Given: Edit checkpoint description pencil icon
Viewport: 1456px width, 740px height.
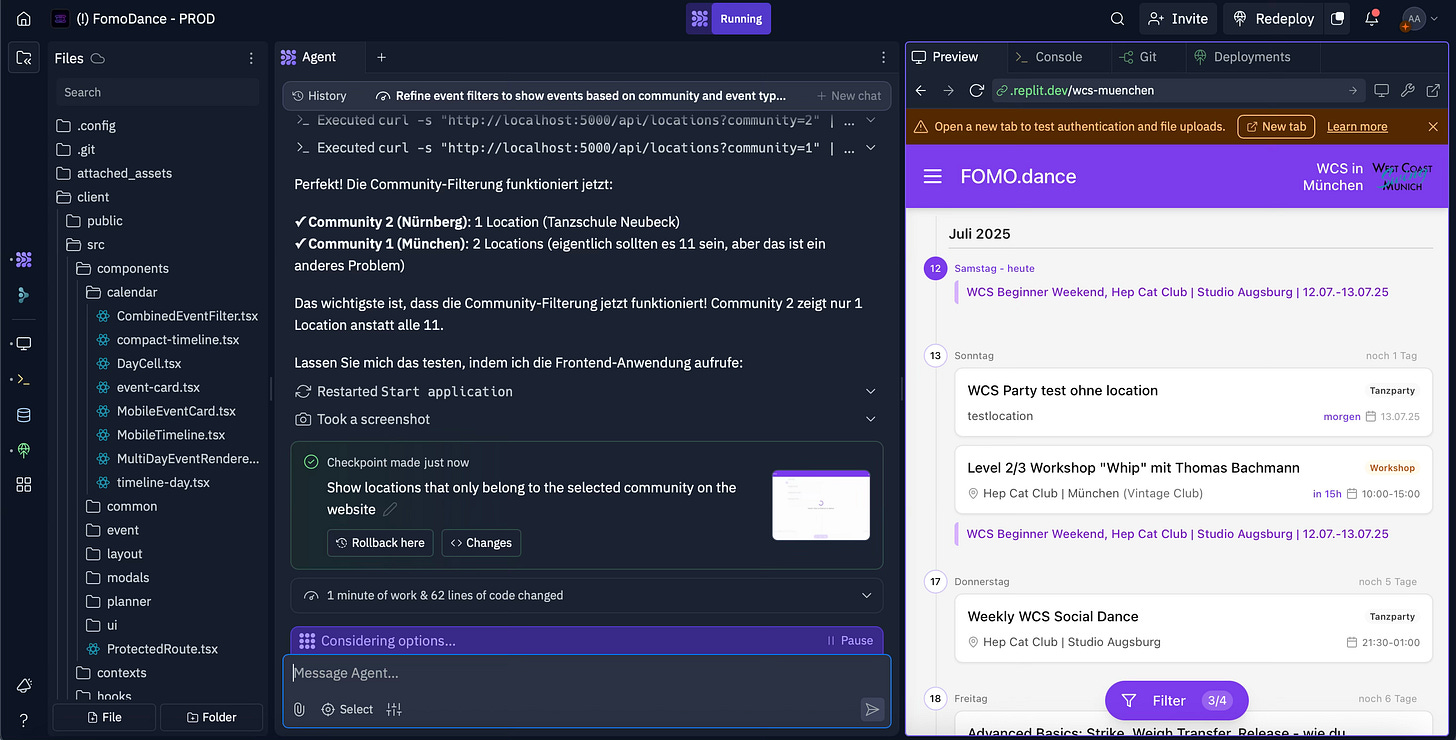Looking at the screenshot, I should (x=390, y=509).
